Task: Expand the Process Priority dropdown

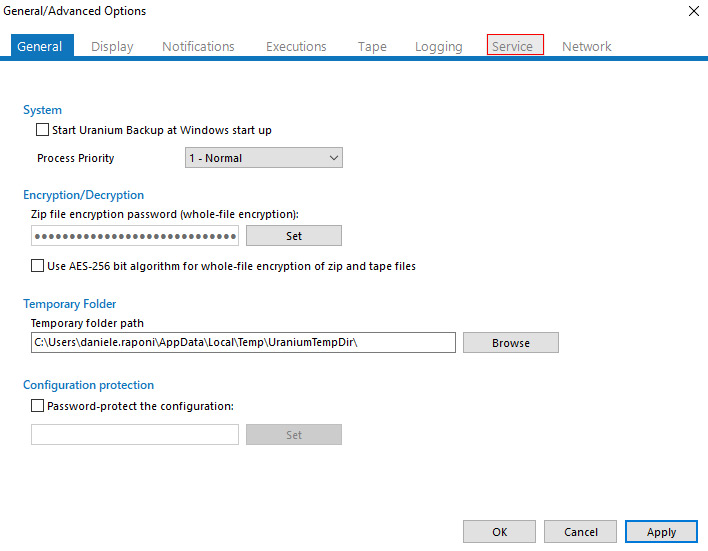Action: tap(264, 158)
